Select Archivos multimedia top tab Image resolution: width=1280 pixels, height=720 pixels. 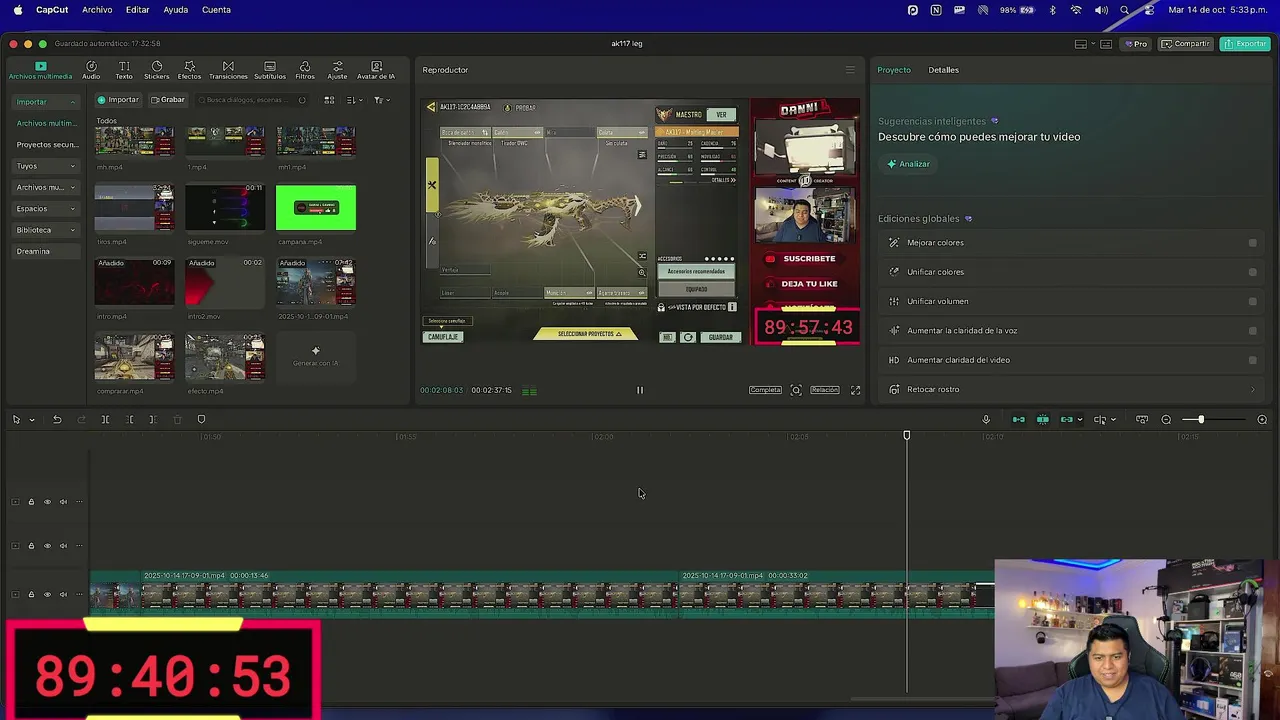point(40,70)
